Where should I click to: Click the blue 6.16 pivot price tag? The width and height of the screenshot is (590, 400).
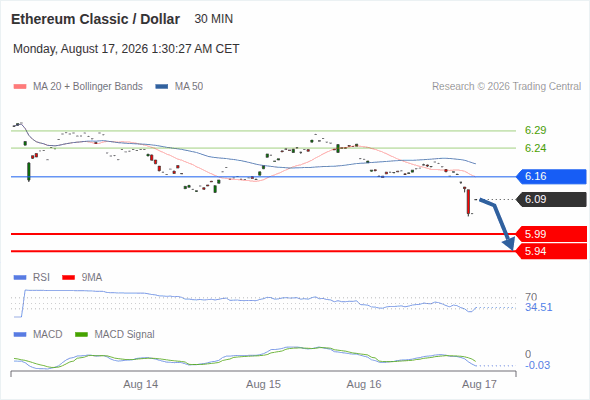pyautogui.click(x=551, y=176)
